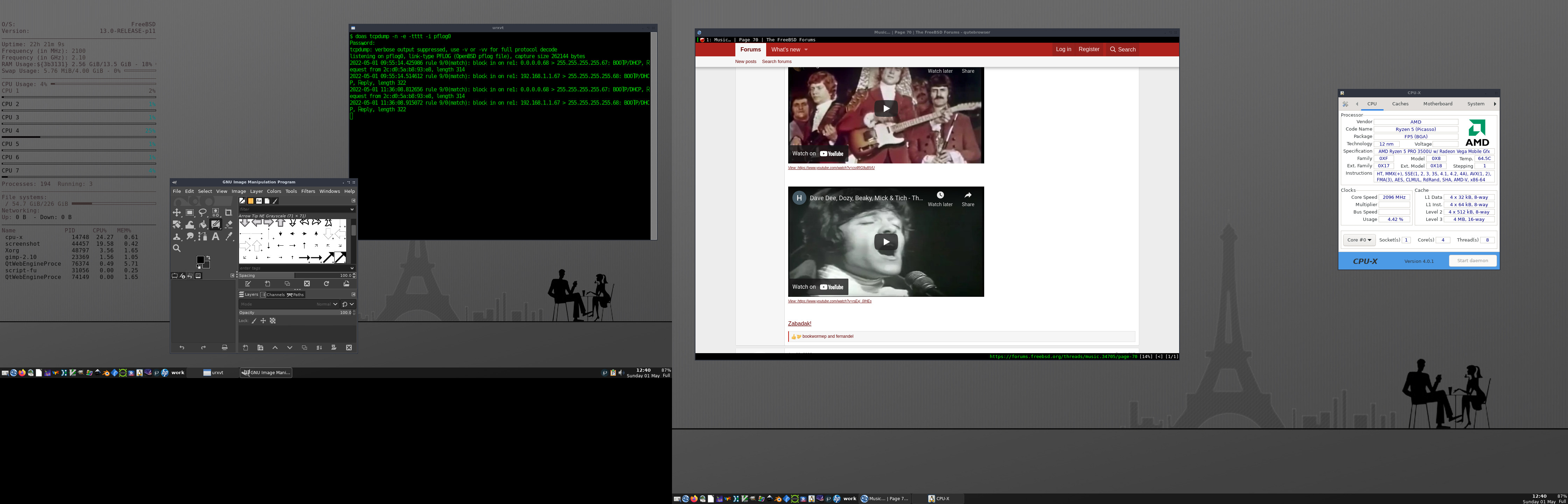
Task: Click Delete brush icon in brushes panel
Action: tap(307, 283)
